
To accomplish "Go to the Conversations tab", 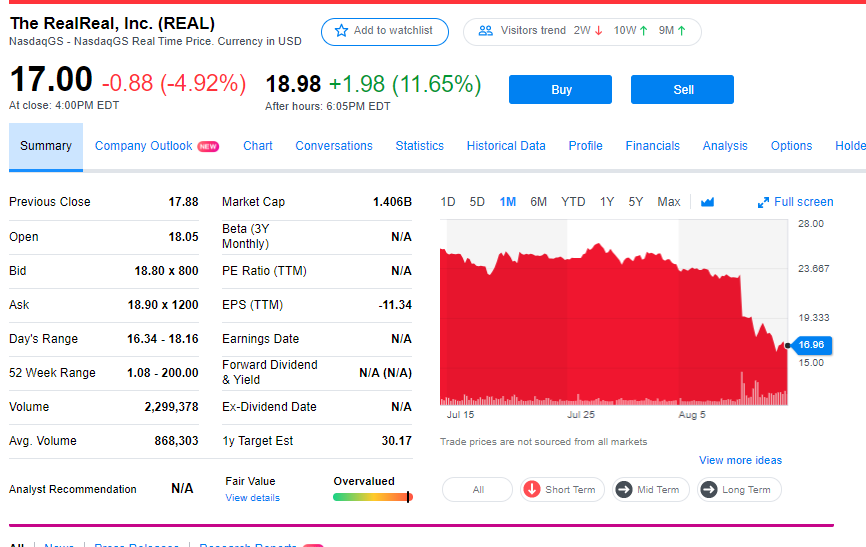I will 334,146.
